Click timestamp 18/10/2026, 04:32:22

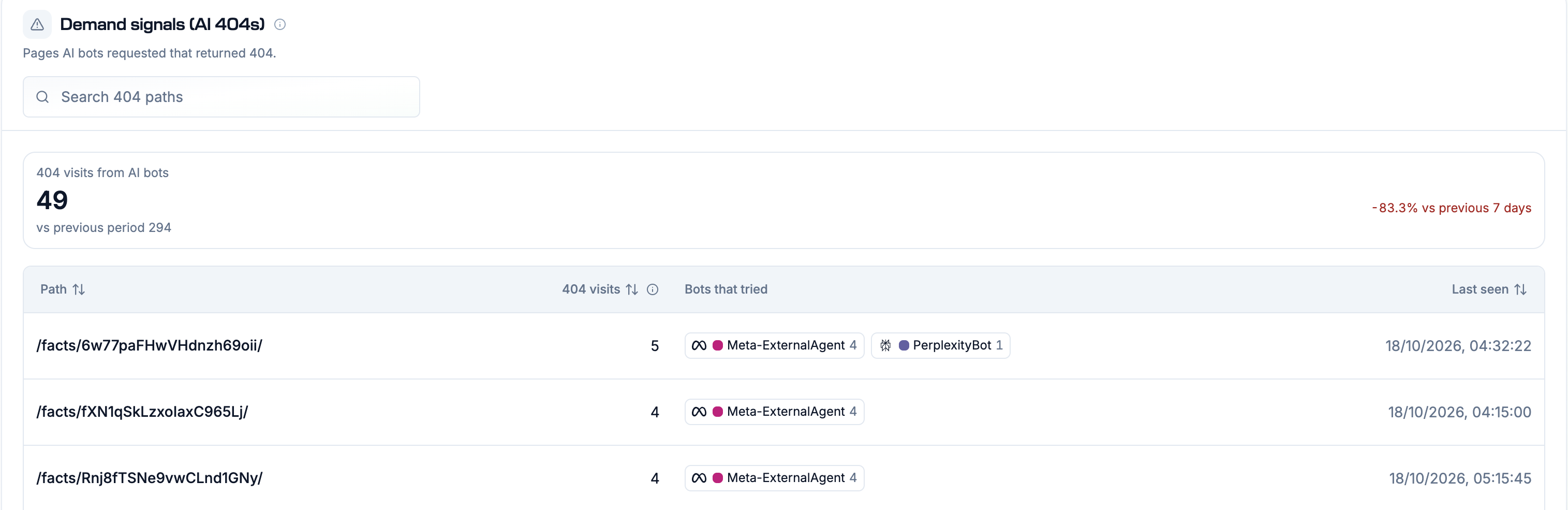[x=1458, y=346]
